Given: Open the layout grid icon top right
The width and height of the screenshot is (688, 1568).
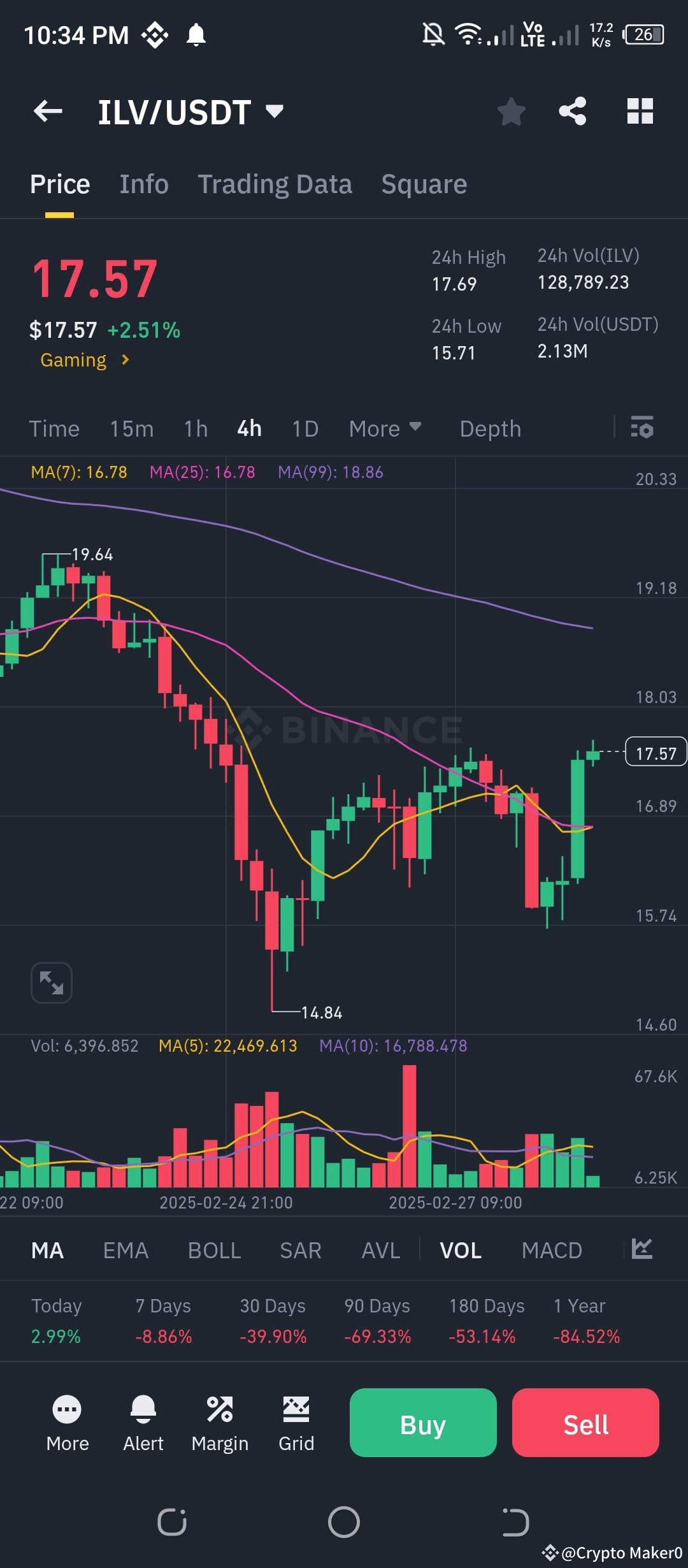Looking at the screenshot, I should pos(639,111).
